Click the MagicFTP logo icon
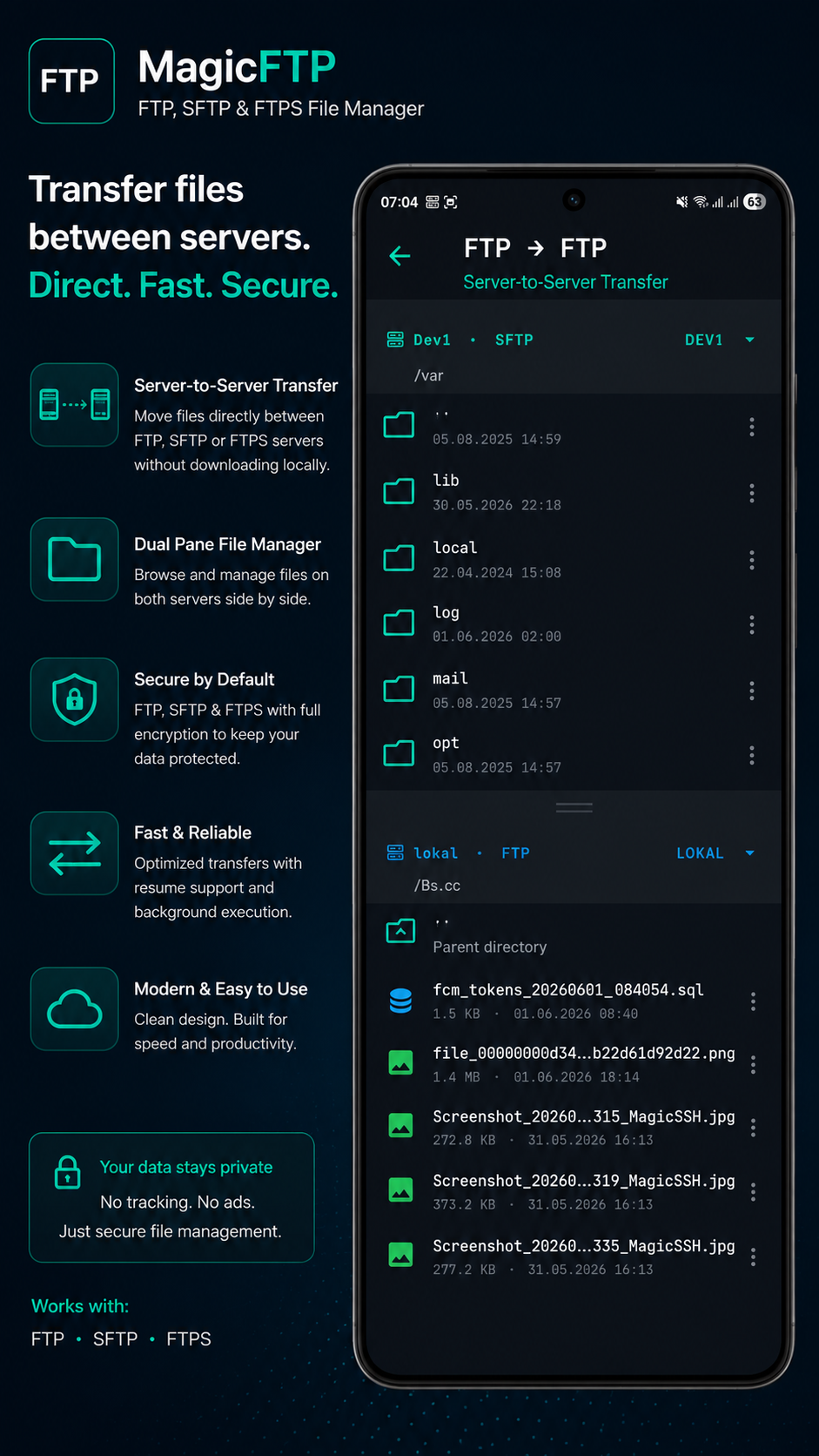Screen dimensions: 819x1456 (x=71, y=81)
